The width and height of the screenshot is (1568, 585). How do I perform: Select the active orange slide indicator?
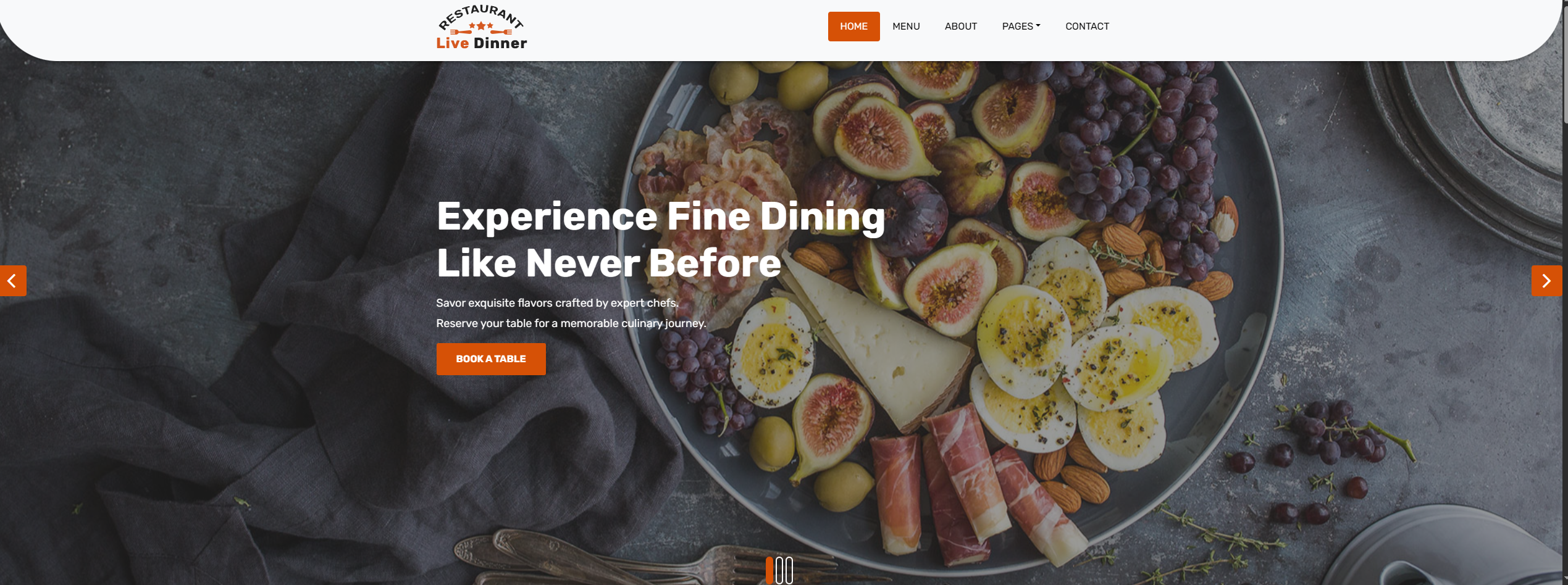(769, 570)
